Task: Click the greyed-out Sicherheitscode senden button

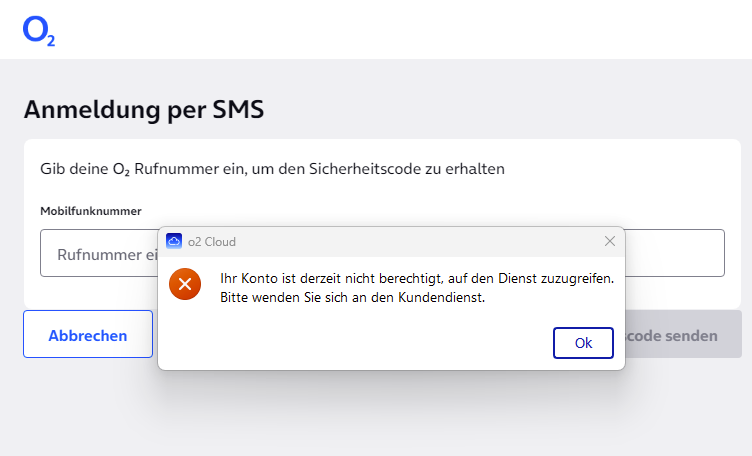Action: 683,334
